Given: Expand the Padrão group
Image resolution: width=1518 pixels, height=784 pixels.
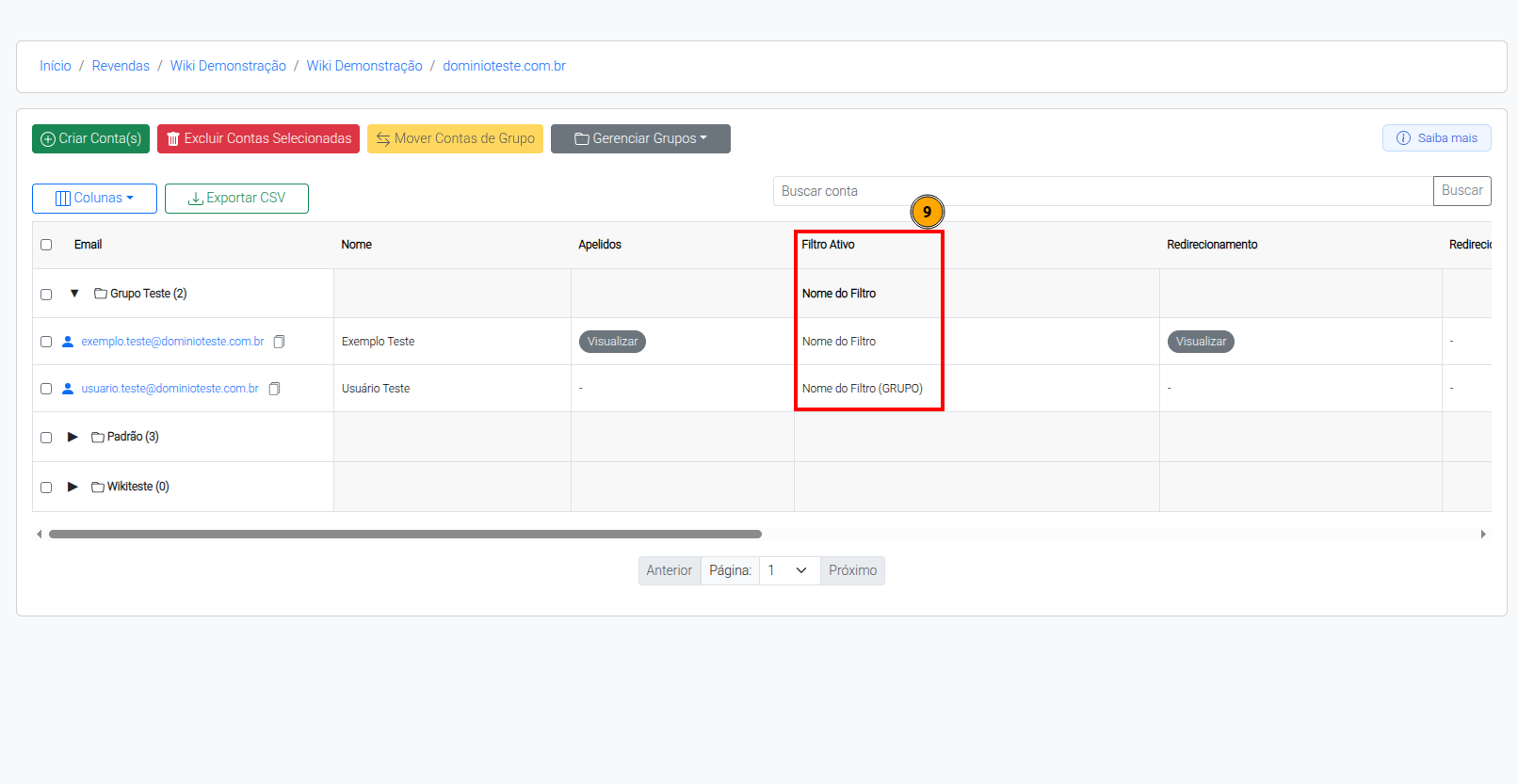Looking at the screenshot, I should (73, 437).
